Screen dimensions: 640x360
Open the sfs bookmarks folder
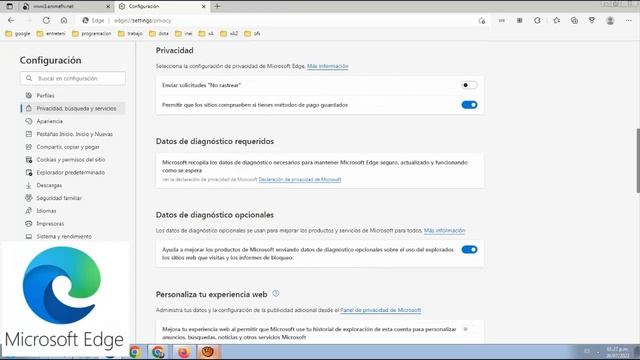pos(252,33)
